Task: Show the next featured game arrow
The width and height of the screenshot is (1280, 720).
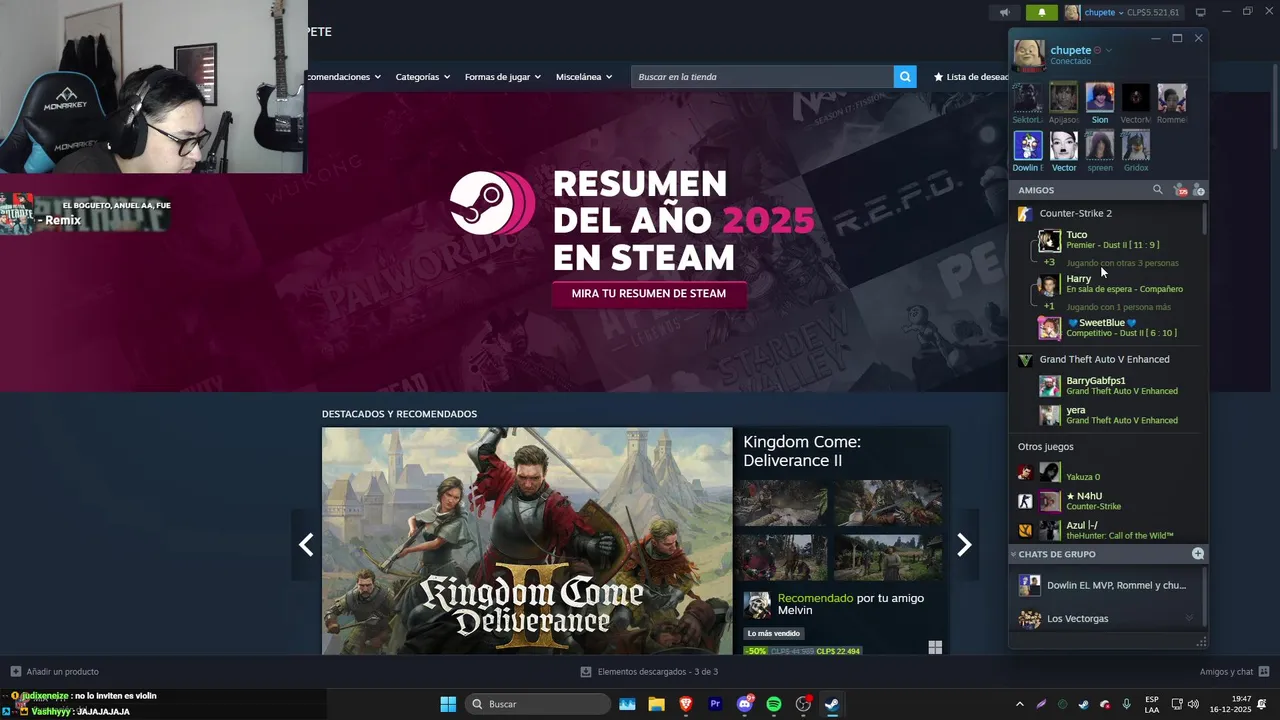Action: pos(964,544)
